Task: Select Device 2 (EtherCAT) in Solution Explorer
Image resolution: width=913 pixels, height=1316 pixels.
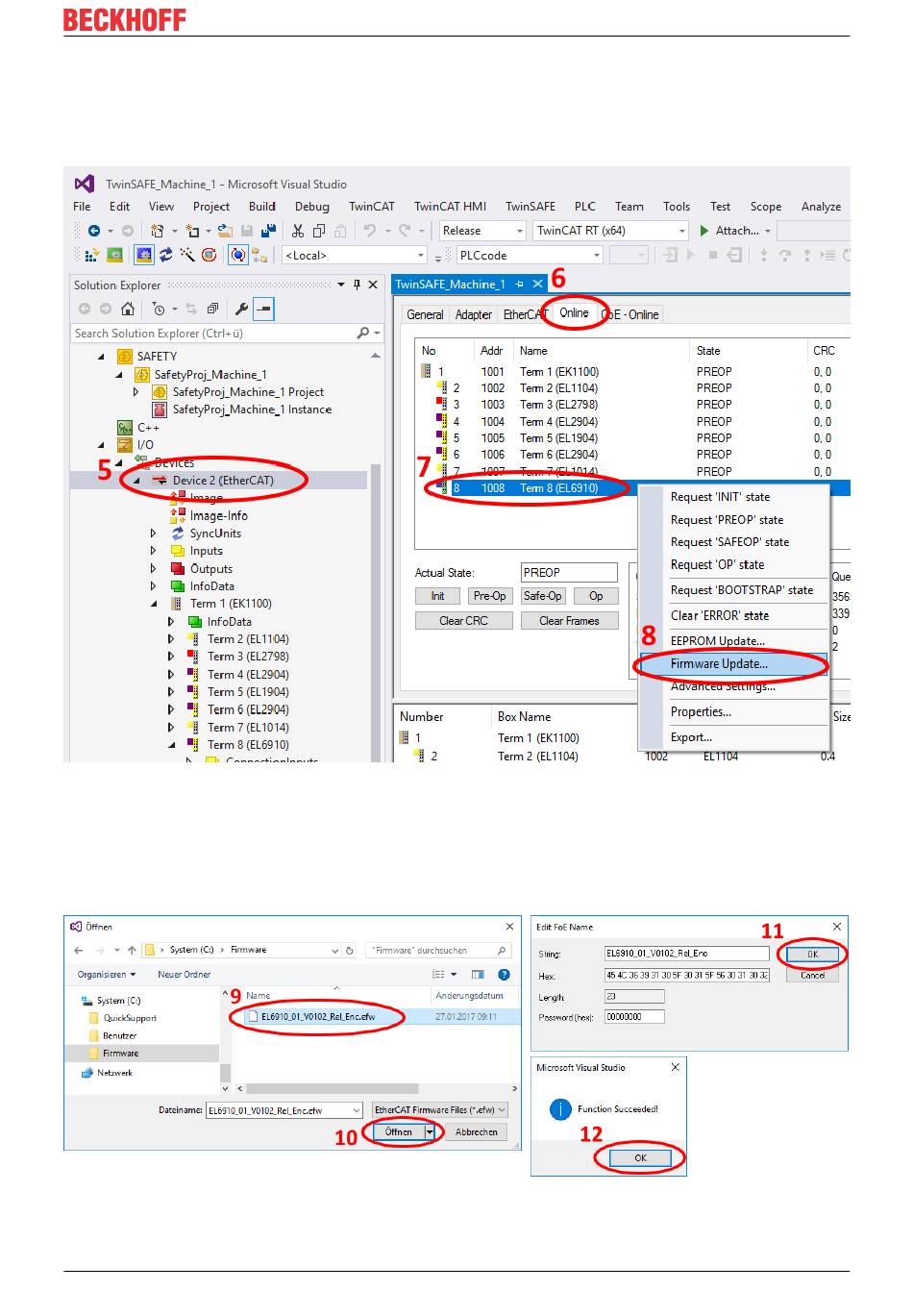Action: (223, 481)
